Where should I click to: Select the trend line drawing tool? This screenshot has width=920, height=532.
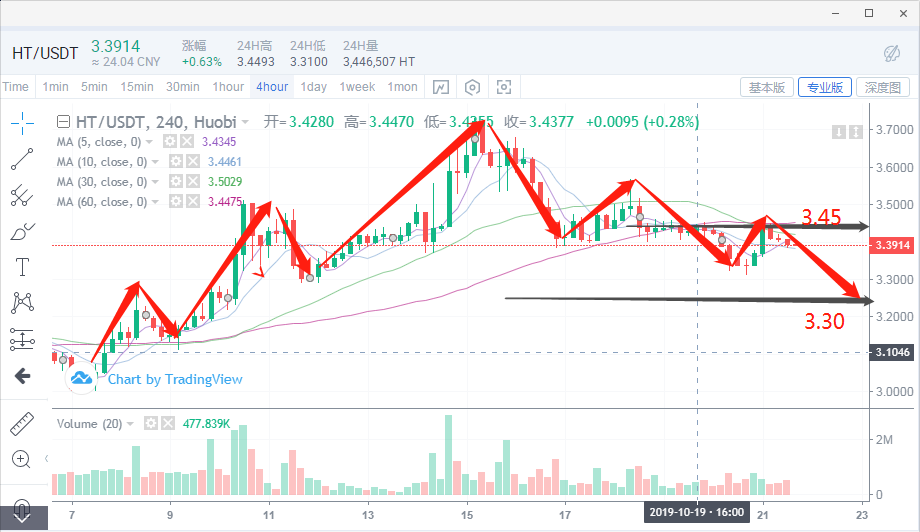point(22,160)
